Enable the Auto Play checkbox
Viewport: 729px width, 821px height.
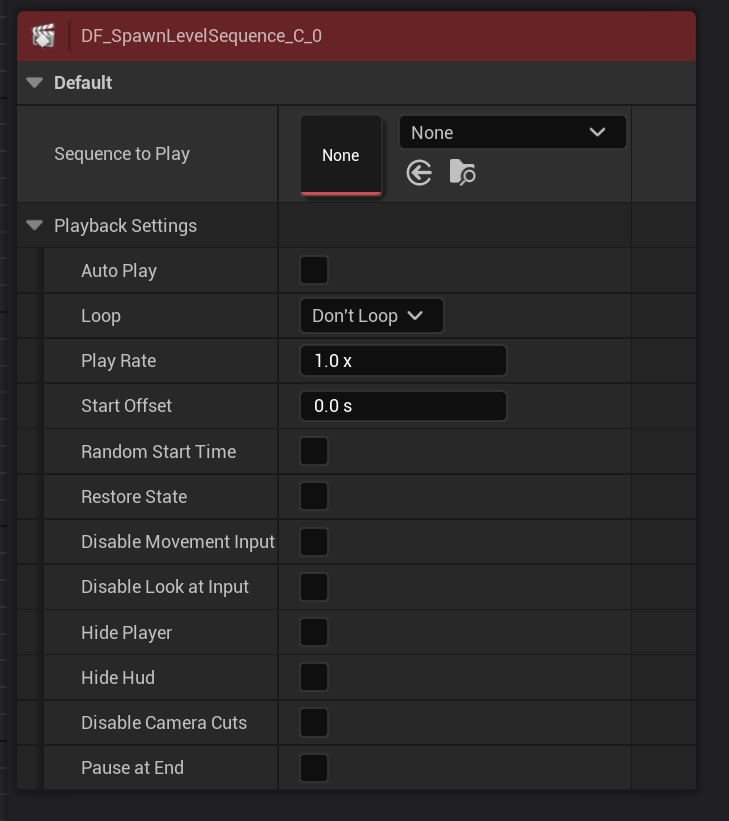[314, 271]
